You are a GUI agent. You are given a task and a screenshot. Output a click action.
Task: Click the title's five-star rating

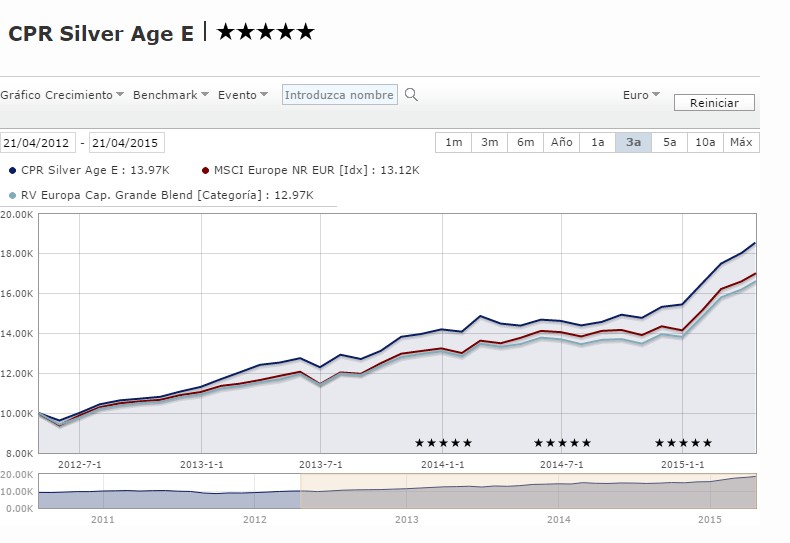pos(266,32)
